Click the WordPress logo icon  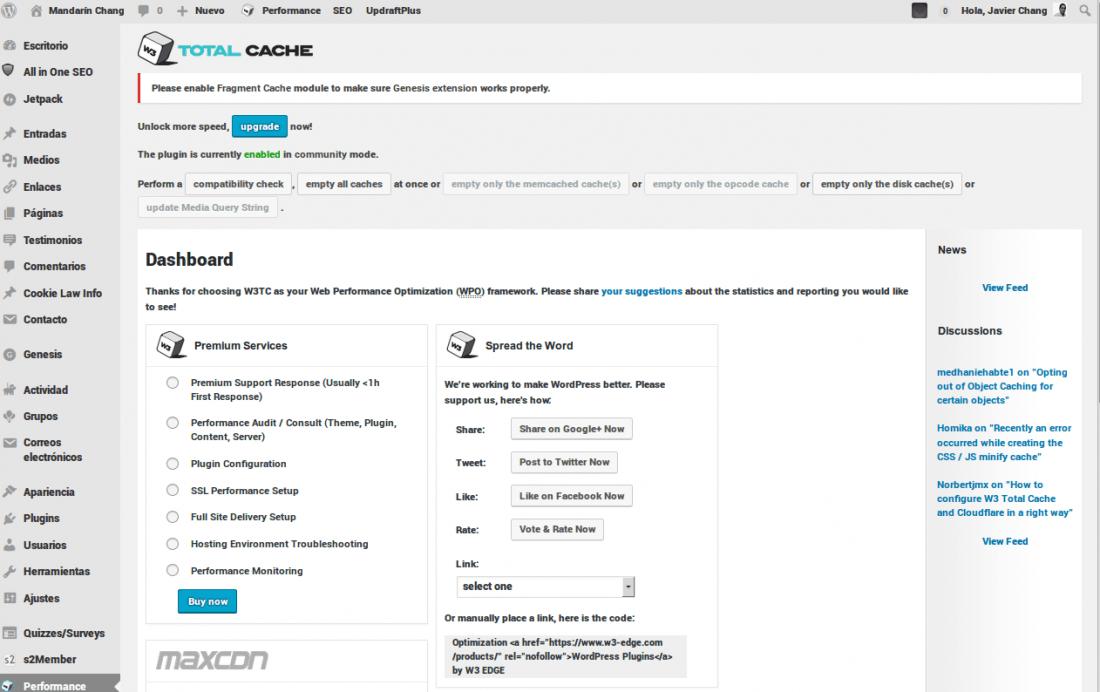tap(9, 11)
